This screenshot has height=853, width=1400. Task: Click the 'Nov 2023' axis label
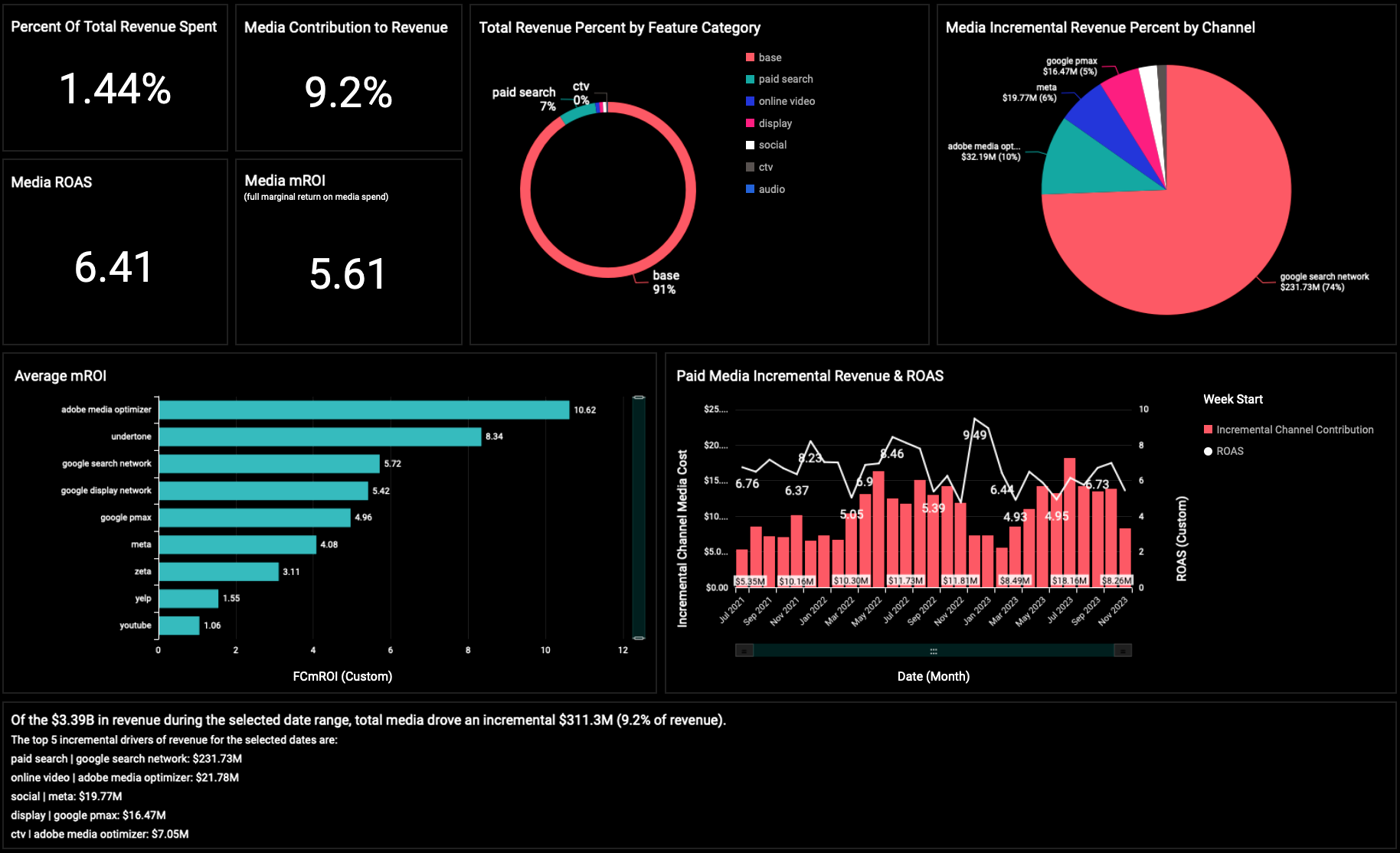click(1113, 612)
